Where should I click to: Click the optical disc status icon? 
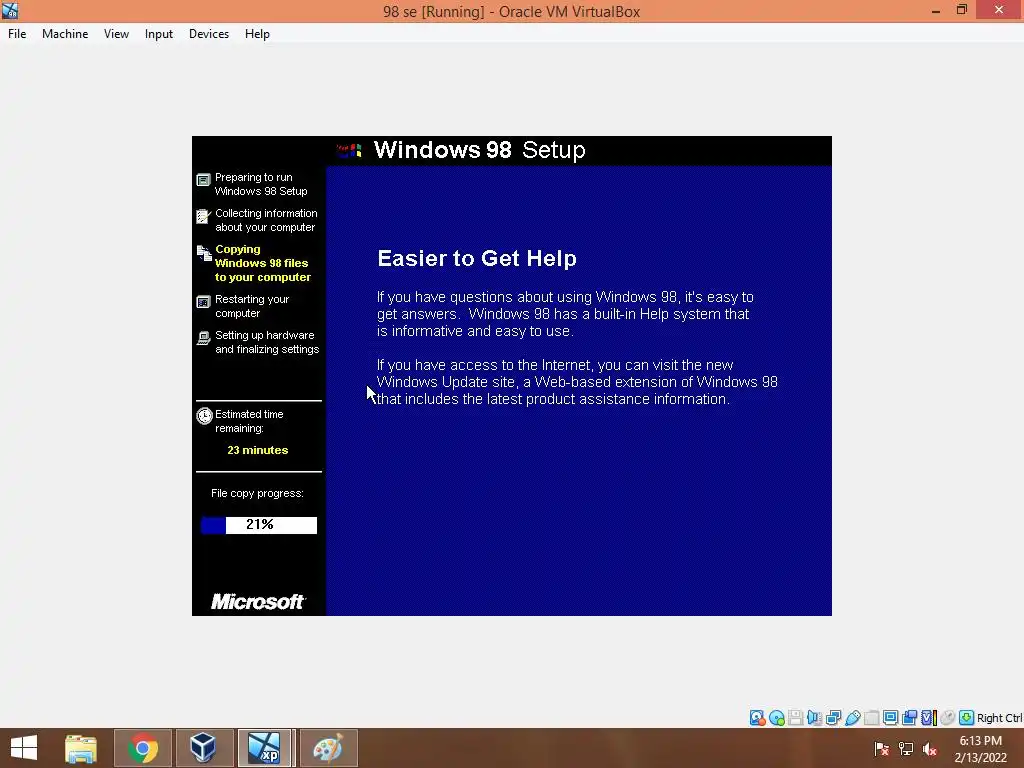(x=776, y=718)
